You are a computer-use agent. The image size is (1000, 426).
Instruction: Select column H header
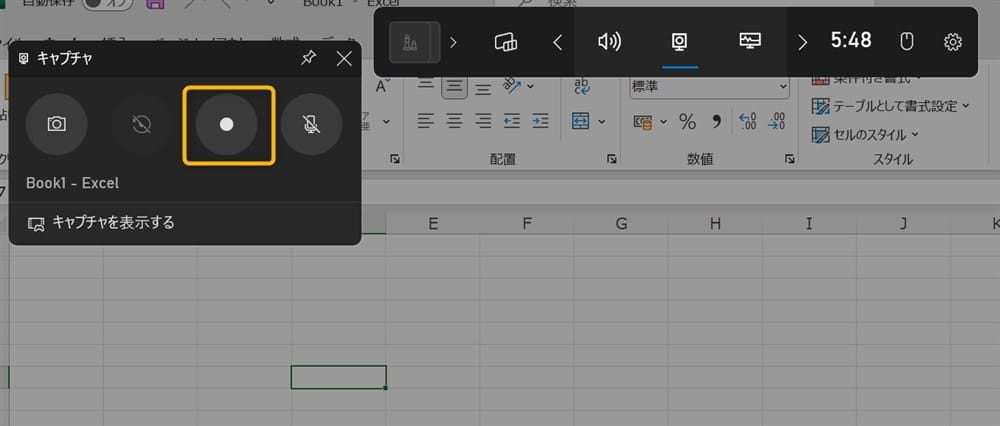click(x=715, y=223)
